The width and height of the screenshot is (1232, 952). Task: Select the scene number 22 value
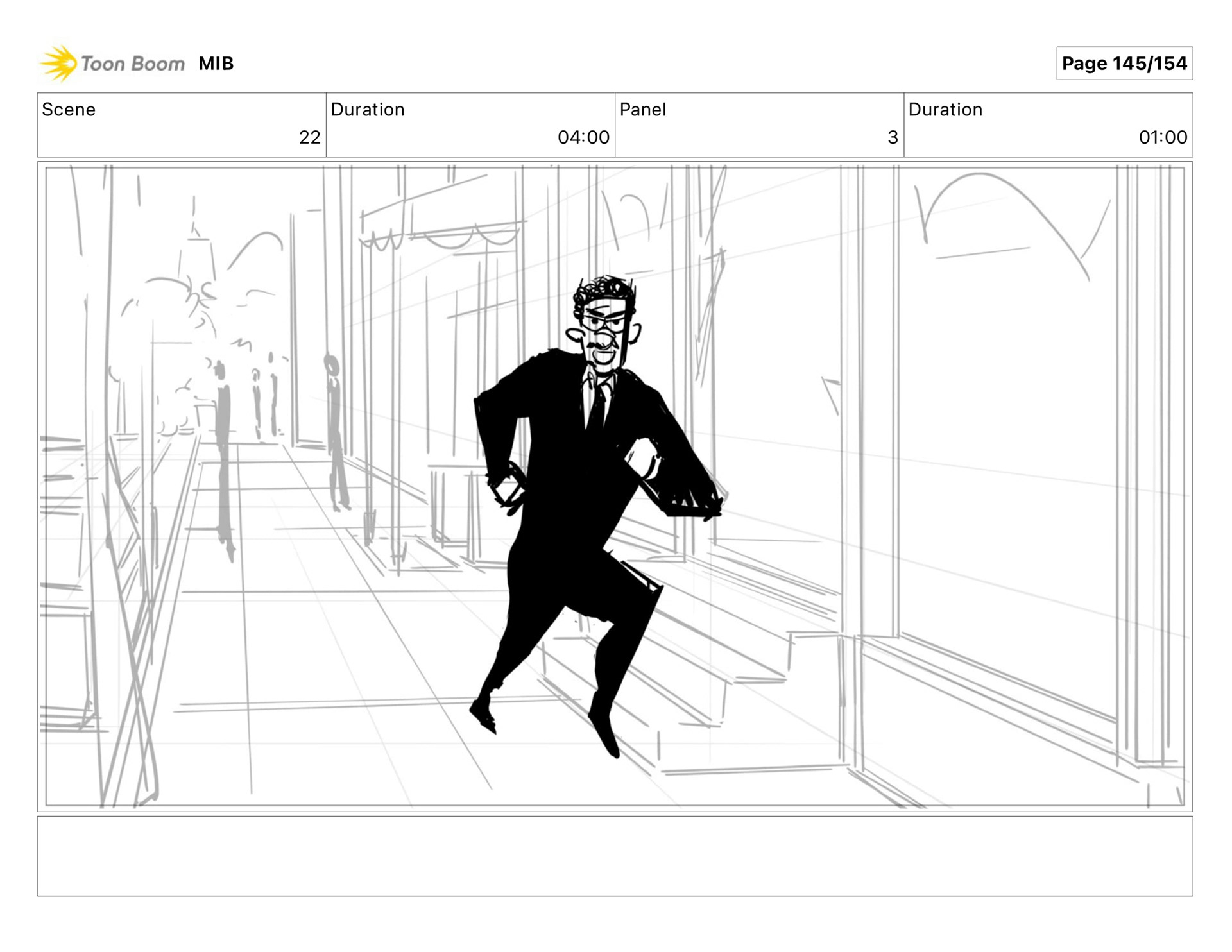pos(309,137)
